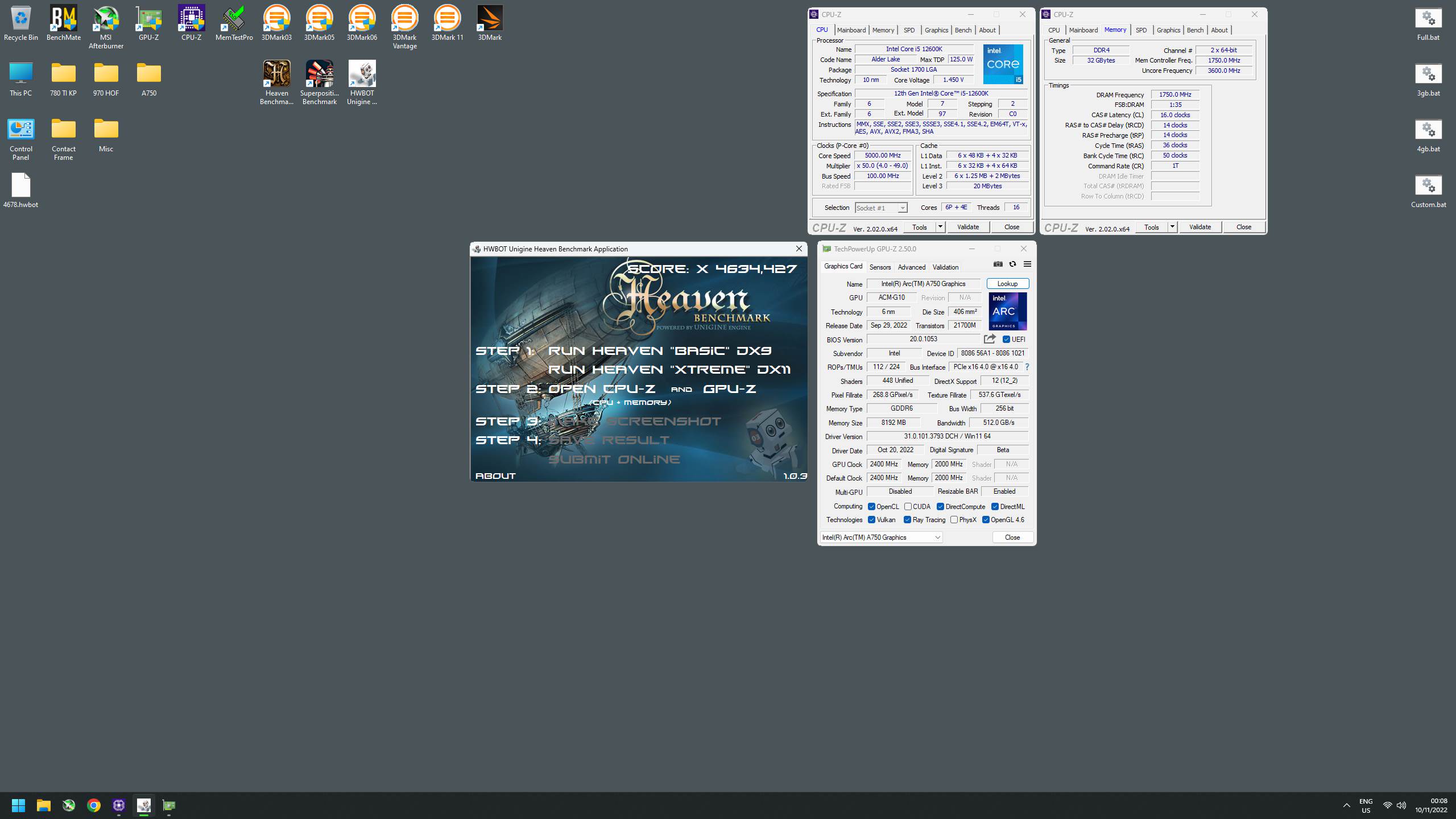Image resolution: width=1456 pixels, height=819 pixels.
Task: Select the 4678.hwbot file
Action: pos(20,191)
